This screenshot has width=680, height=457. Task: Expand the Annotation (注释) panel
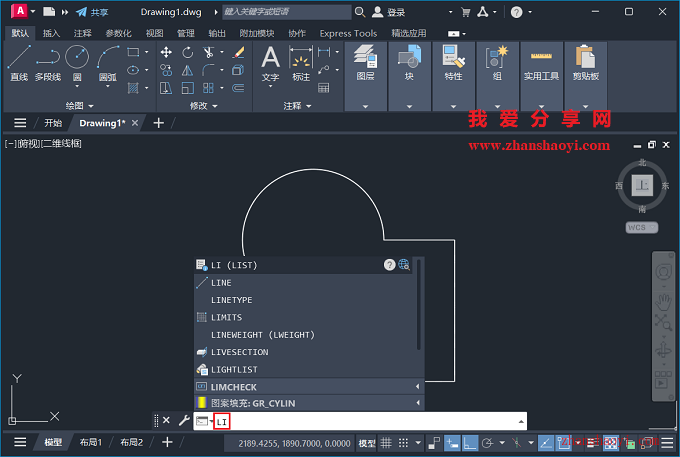(x=297, y=106)
